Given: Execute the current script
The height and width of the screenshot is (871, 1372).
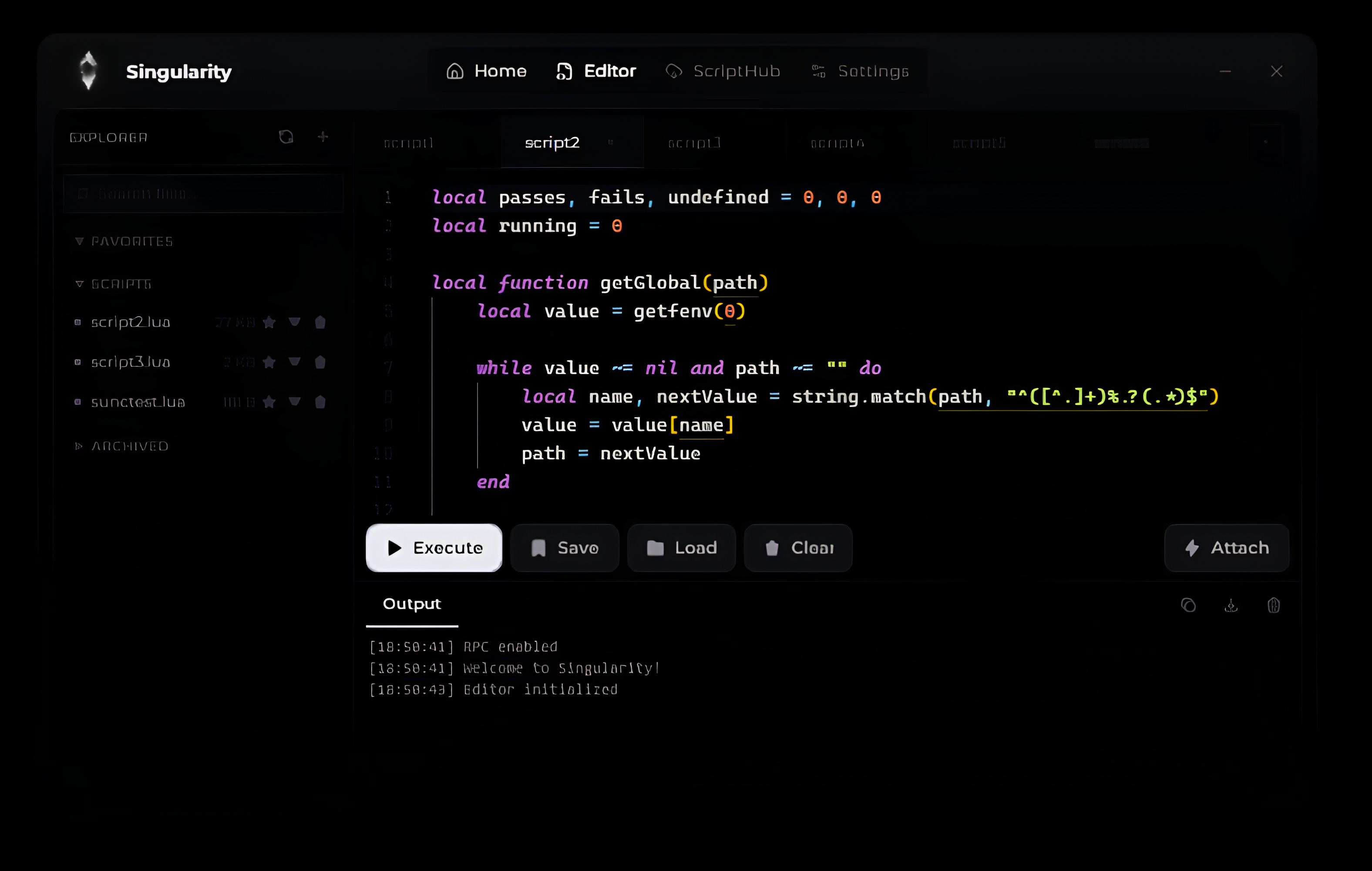Looking at the screenshot, I should (434, 548).
